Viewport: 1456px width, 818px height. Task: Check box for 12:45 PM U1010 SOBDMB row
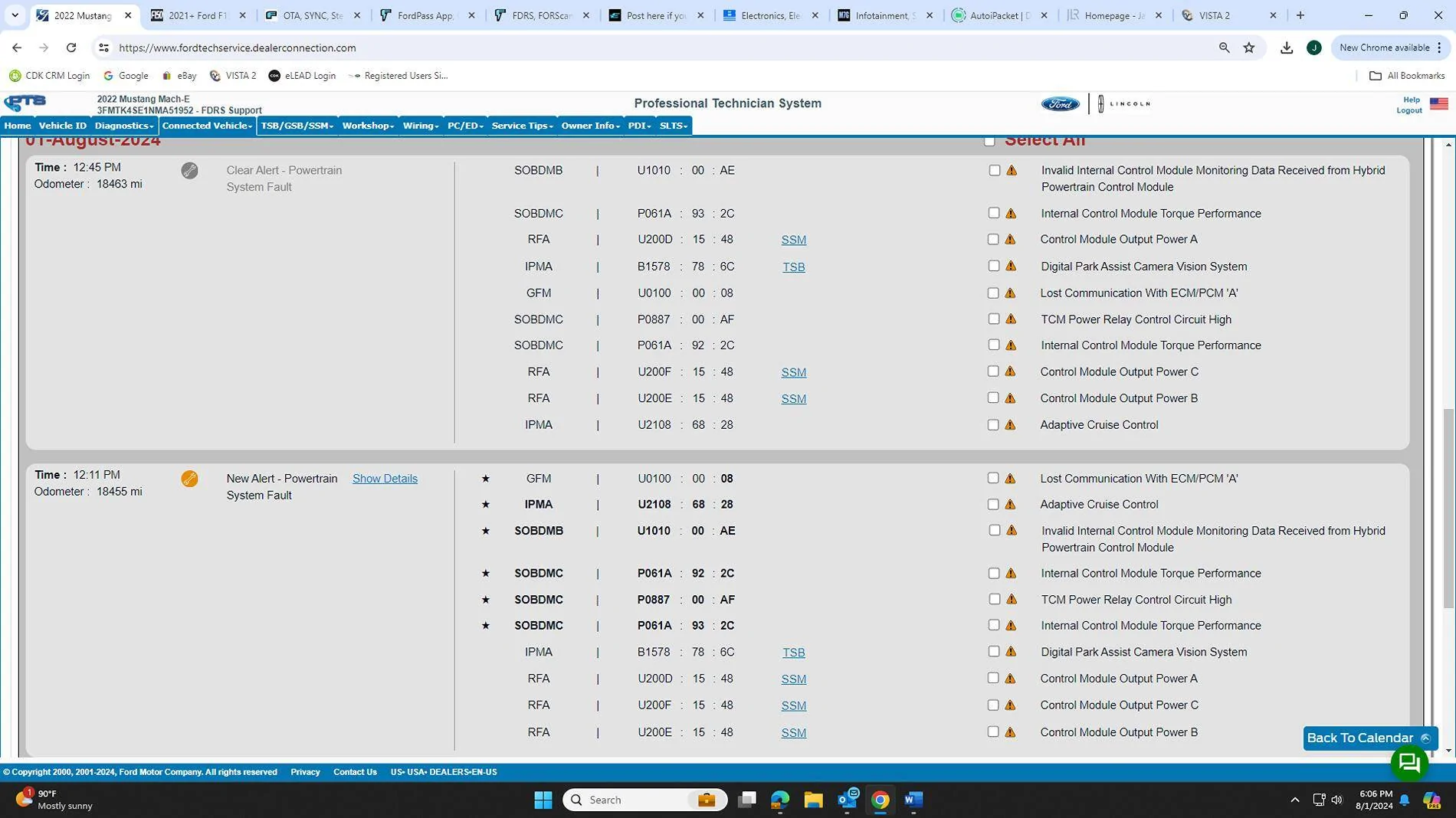pyautogui.click(x=994, y=171)
